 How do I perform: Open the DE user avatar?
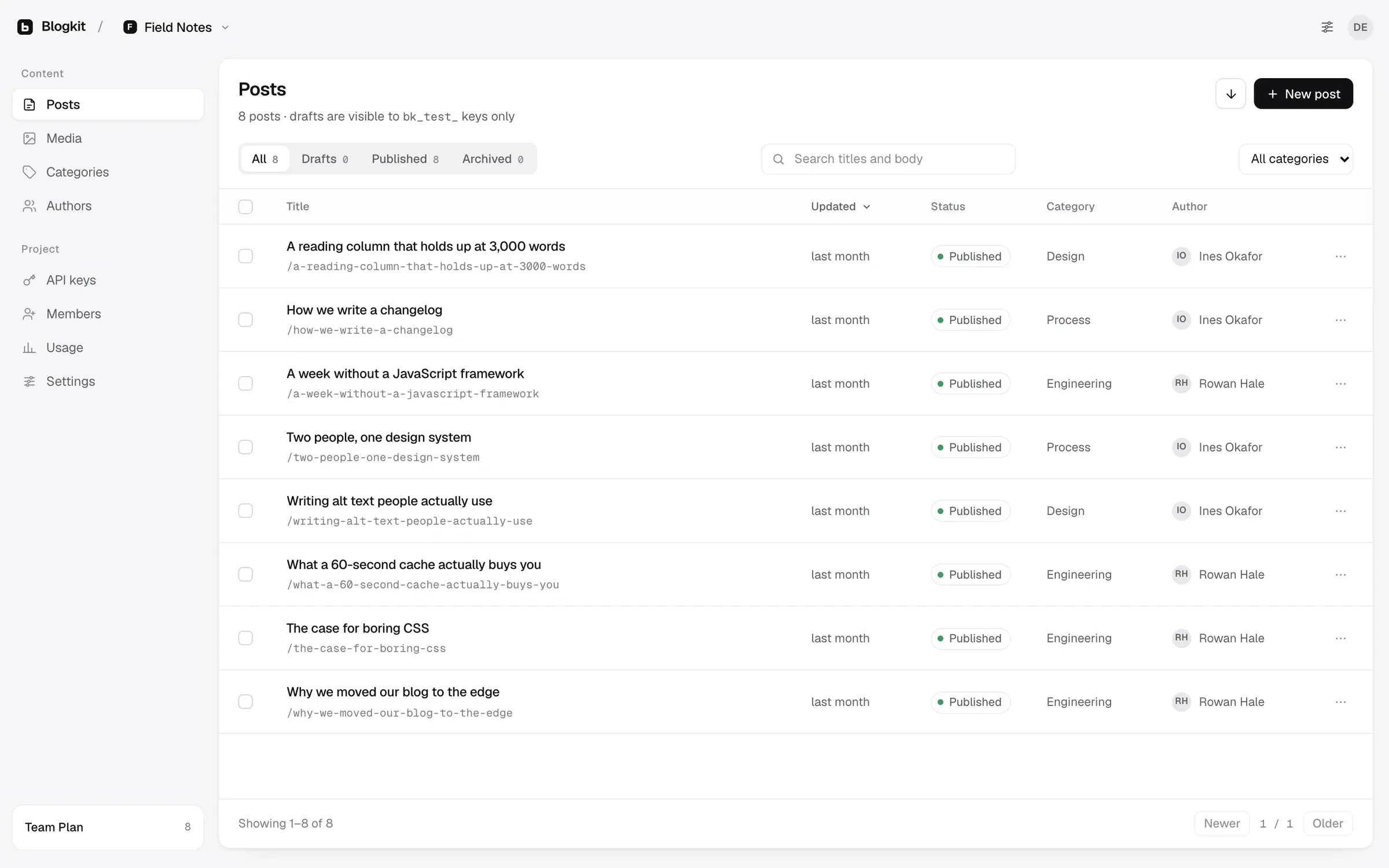(1360, 27)
